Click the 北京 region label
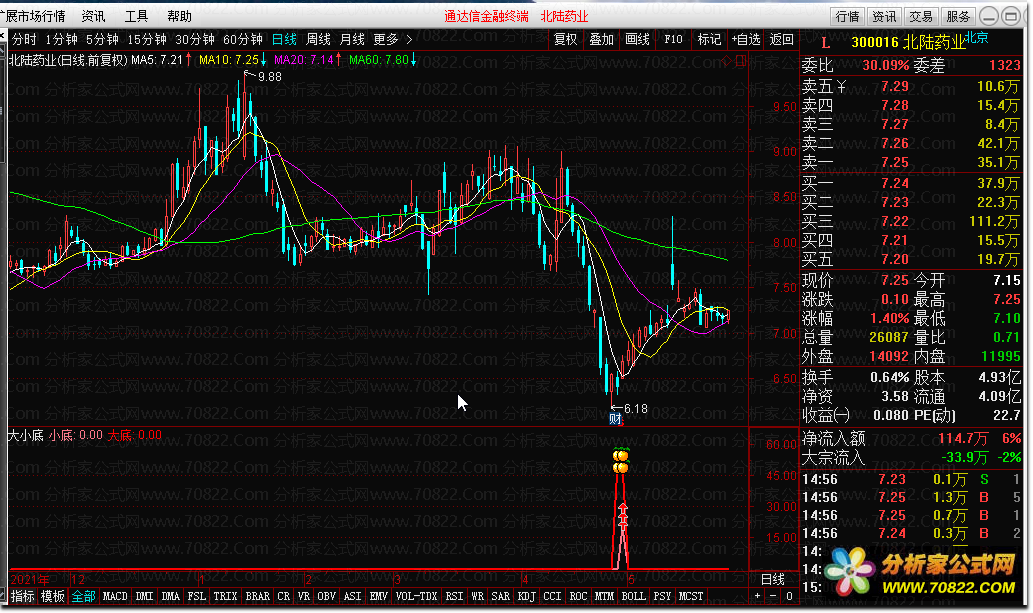1033x613 pixels. tap(977, 38)
